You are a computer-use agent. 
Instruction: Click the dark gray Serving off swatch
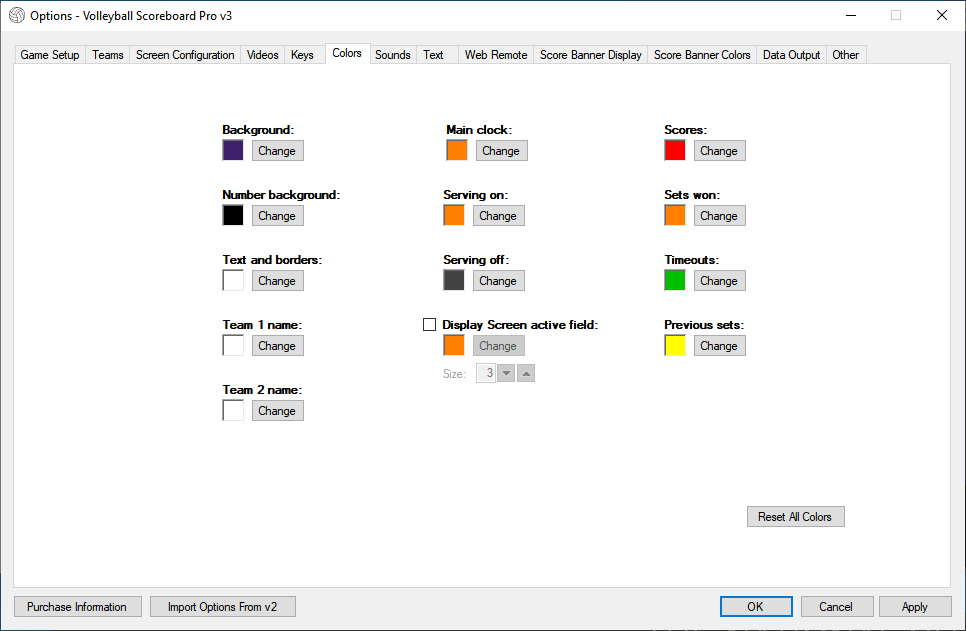pos(454,280)
